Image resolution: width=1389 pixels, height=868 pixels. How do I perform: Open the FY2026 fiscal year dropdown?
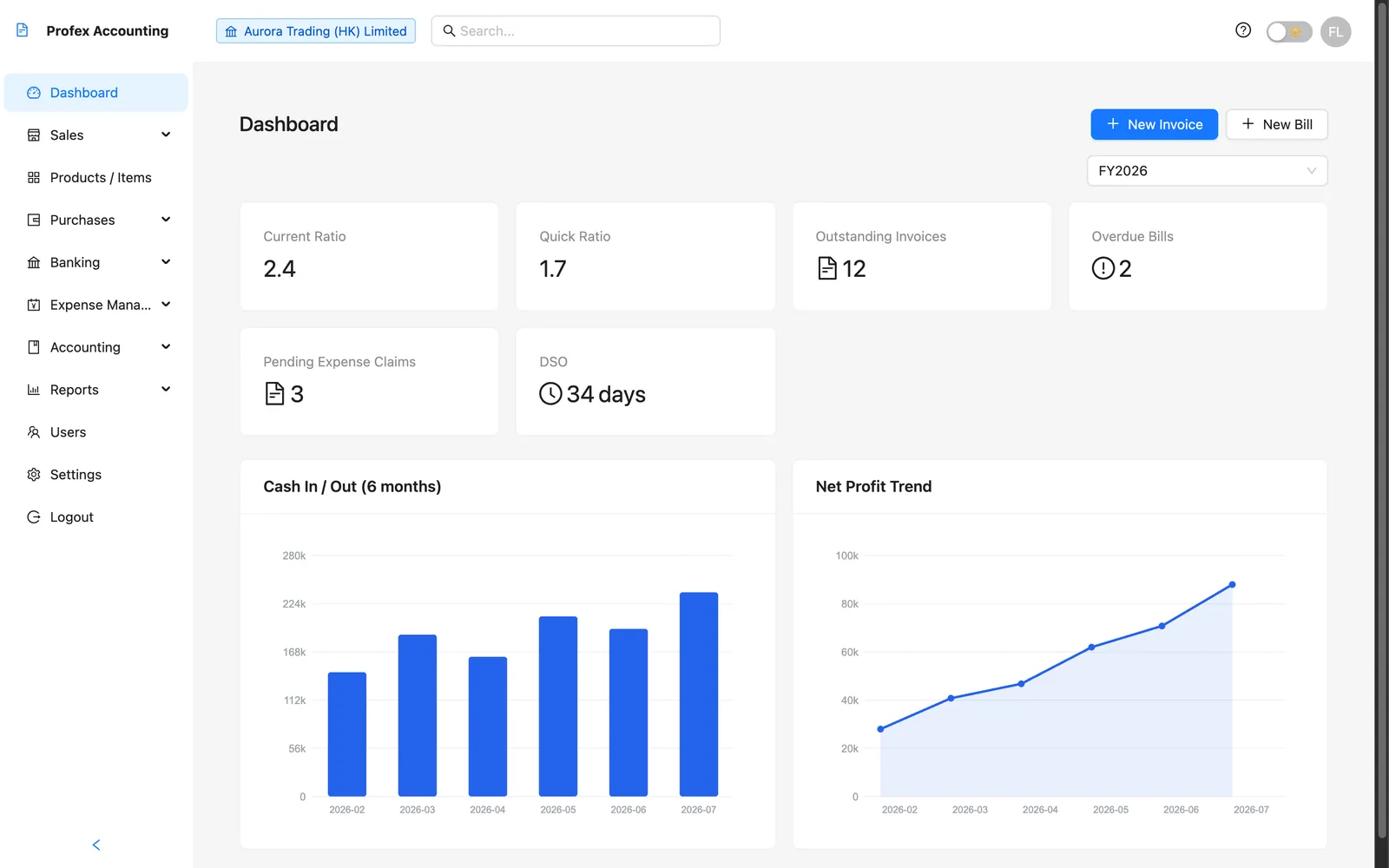[1207, 171]
